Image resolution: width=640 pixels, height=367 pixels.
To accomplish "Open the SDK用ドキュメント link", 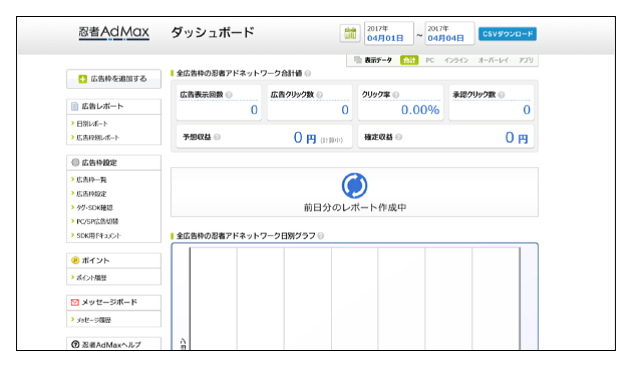I will tap(99, 236).
